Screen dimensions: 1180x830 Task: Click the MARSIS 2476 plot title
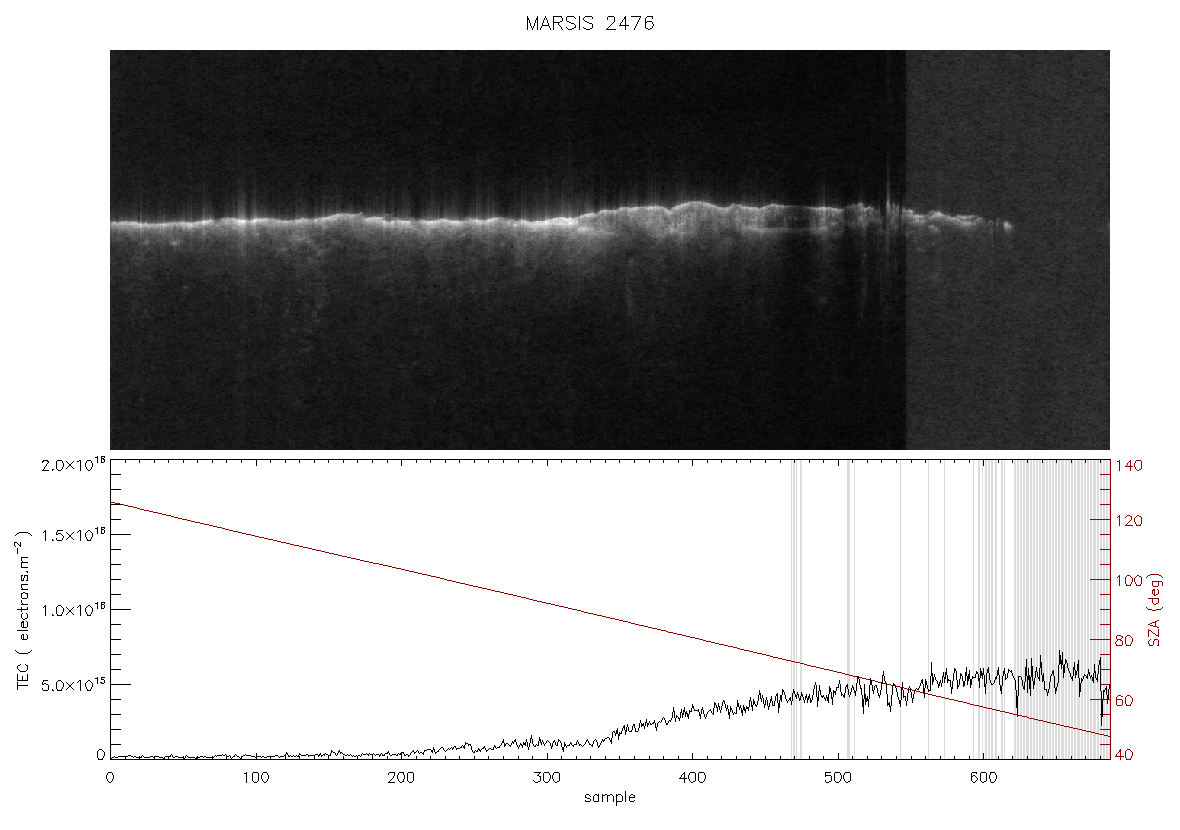tap(590, 23)
